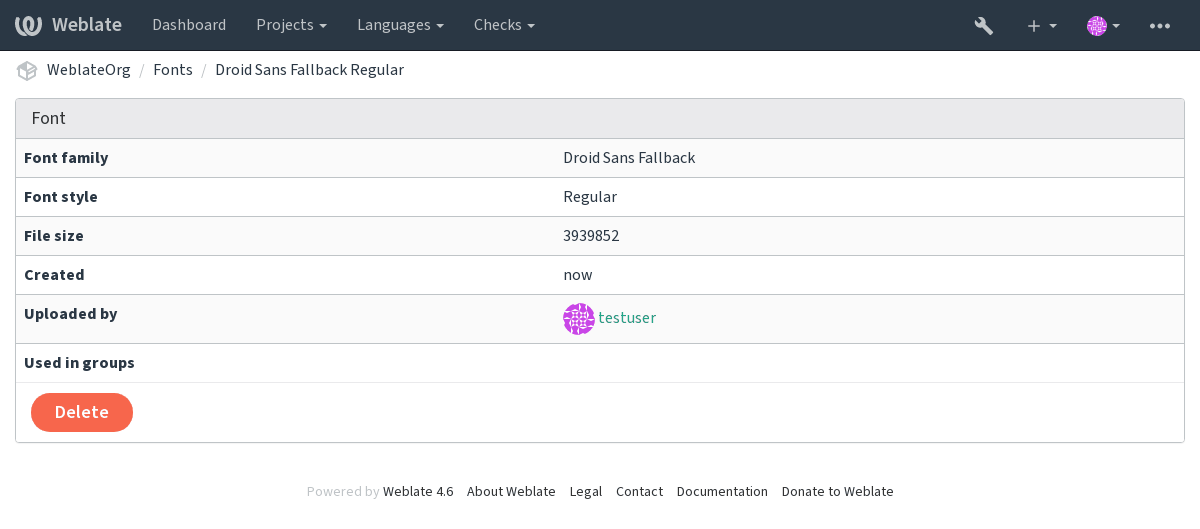Click the Font style label
The width and height of the screenshot is (1200, 529).
click(x=61, y=197)
